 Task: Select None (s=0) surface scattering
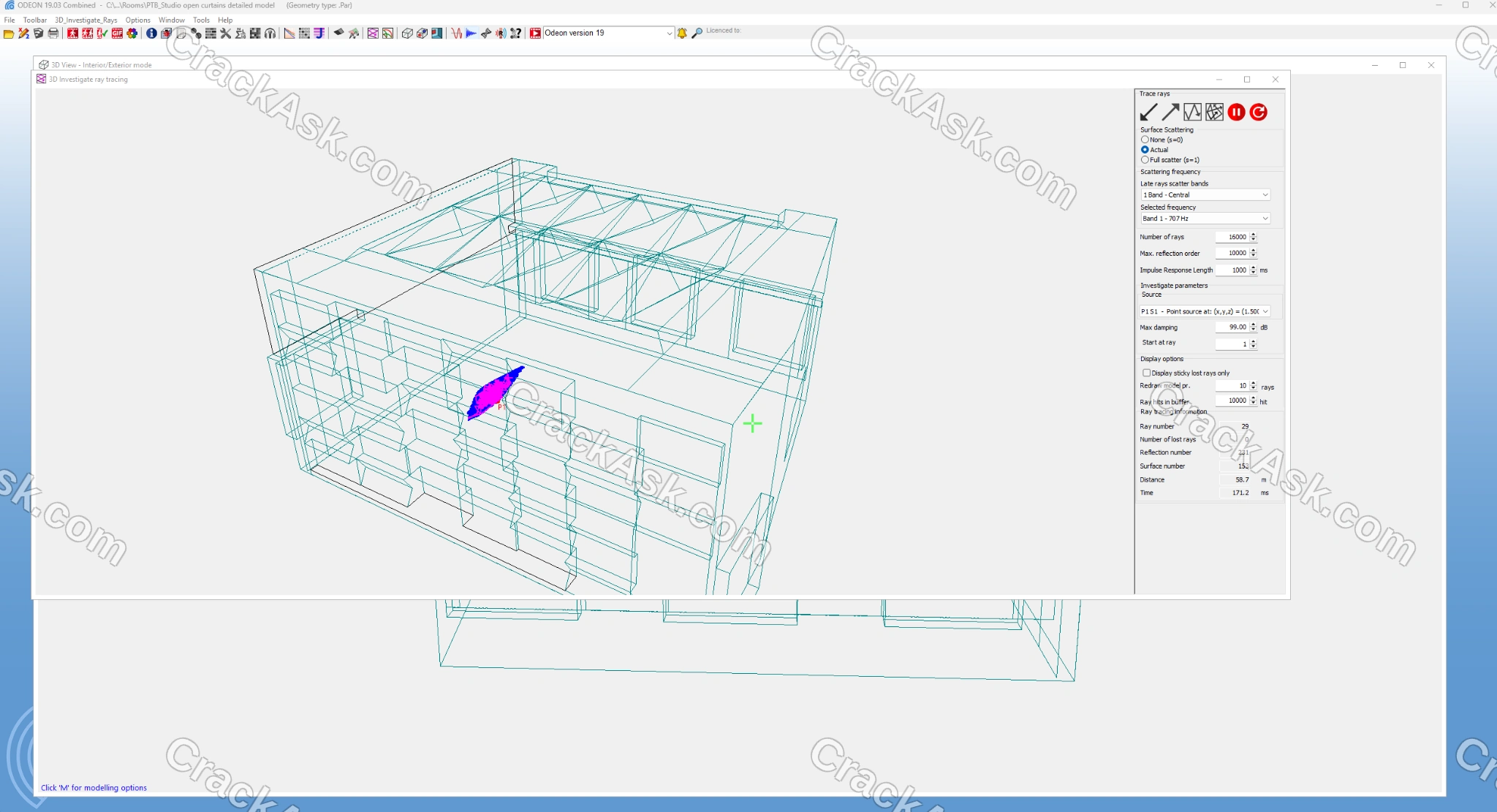1145,140
